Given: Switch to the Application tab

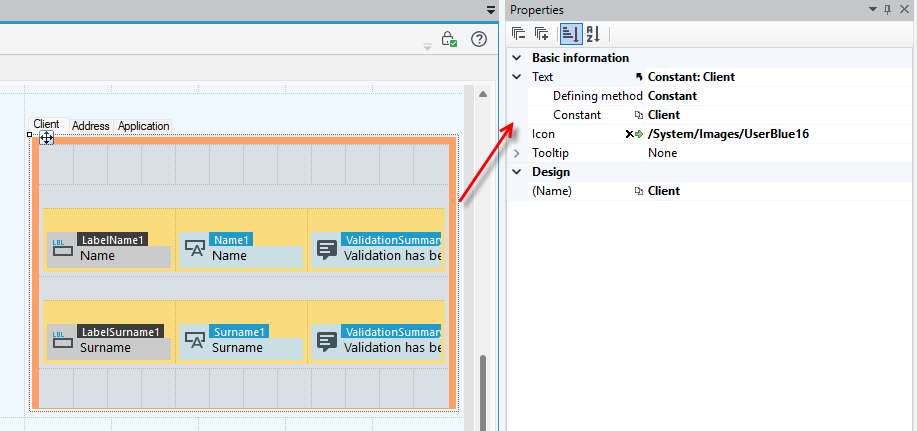Looking at the screenshot, I should click(143, 126).
